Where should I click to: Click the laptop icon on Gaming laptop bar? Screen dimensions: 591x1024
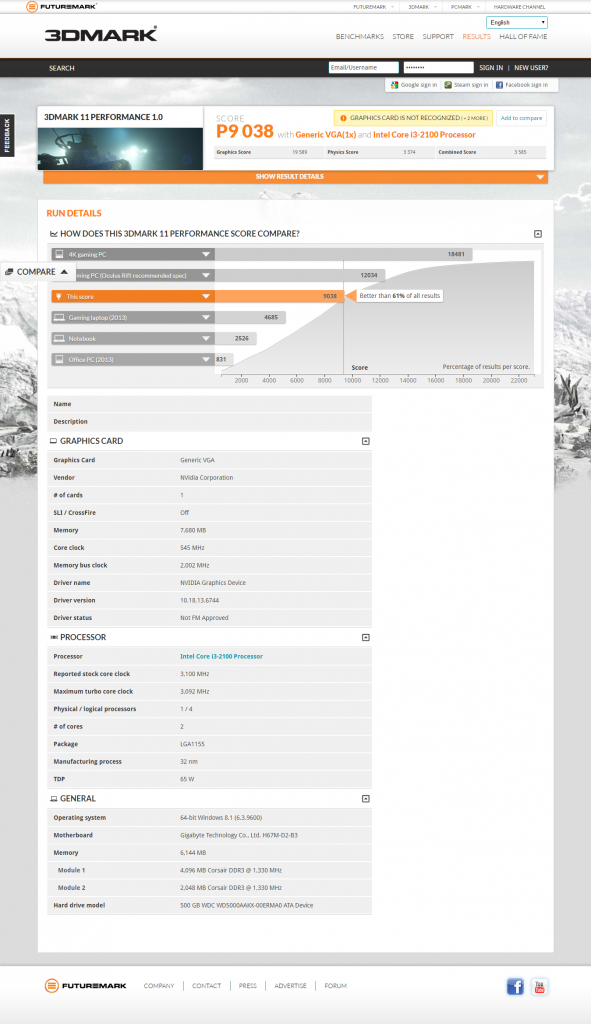59,317
